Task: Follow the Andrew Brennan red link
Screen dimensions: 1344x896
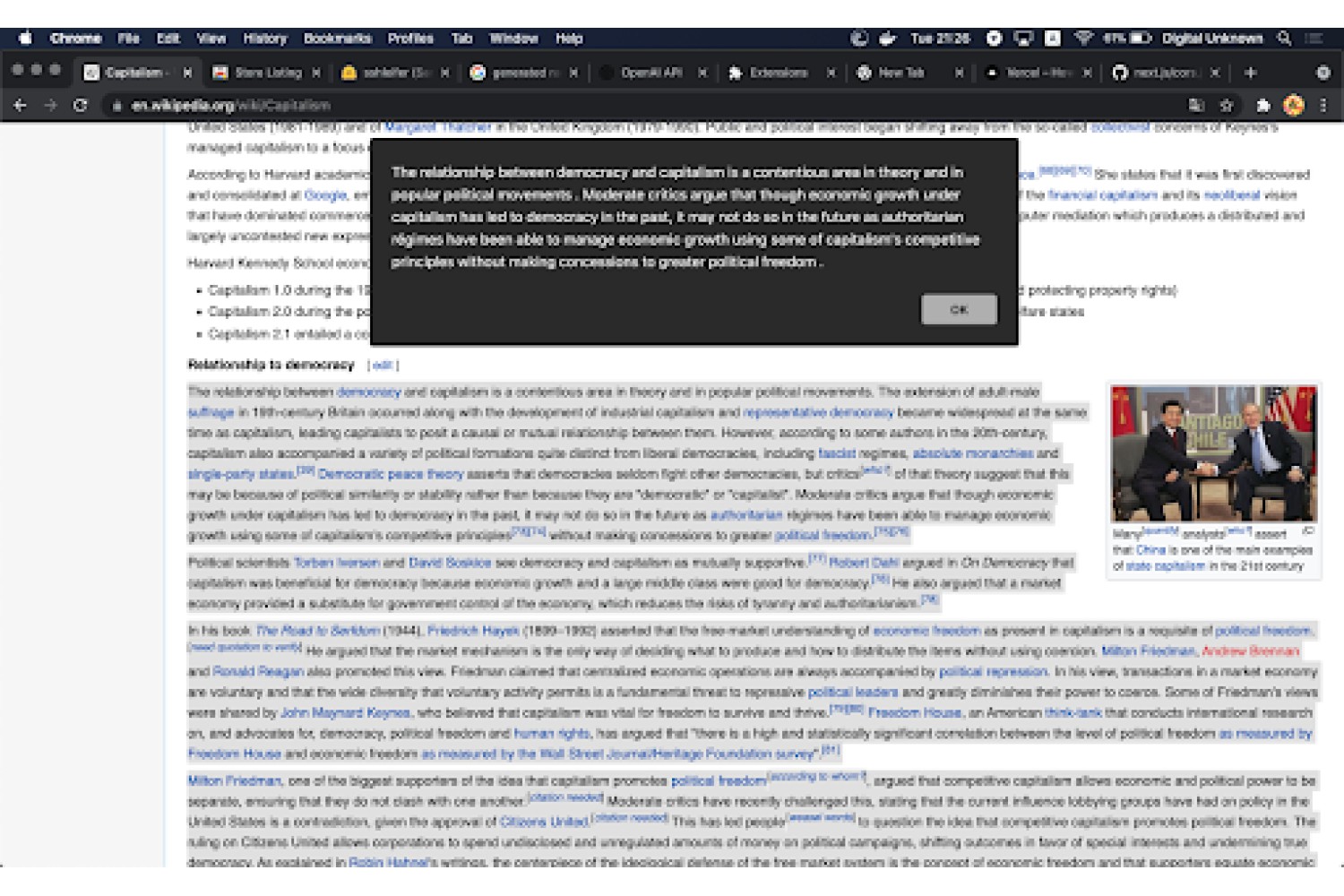Action: pyautogui.click(x=1250, y=651)
